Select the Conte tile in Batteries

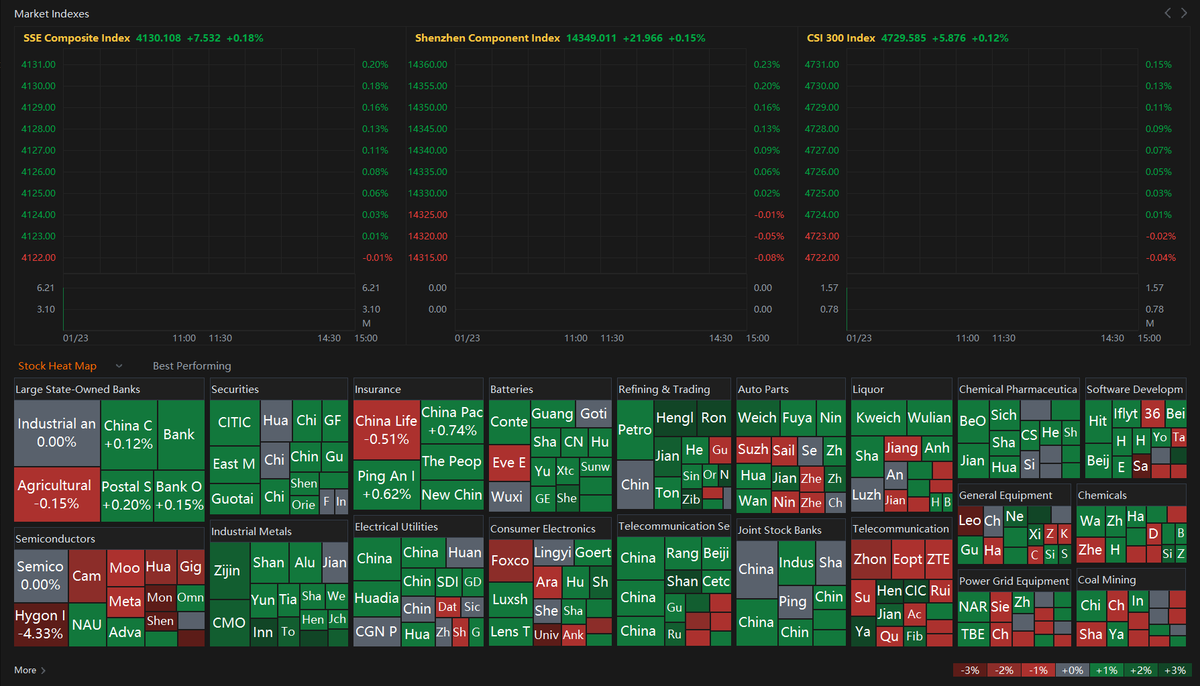[509, 422]
